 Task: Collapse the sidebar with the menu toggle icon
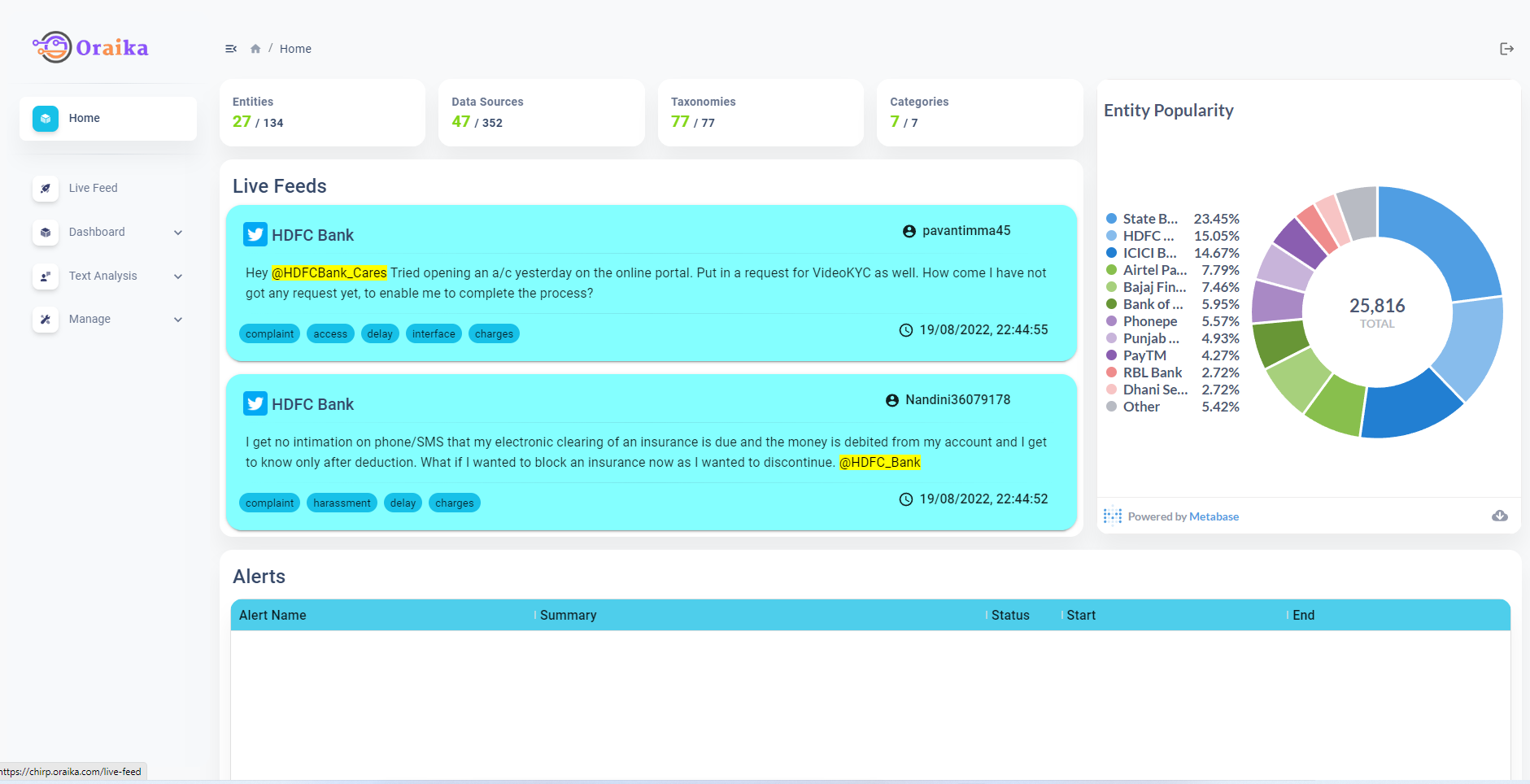pyautogui.click(x=231, y=49)
